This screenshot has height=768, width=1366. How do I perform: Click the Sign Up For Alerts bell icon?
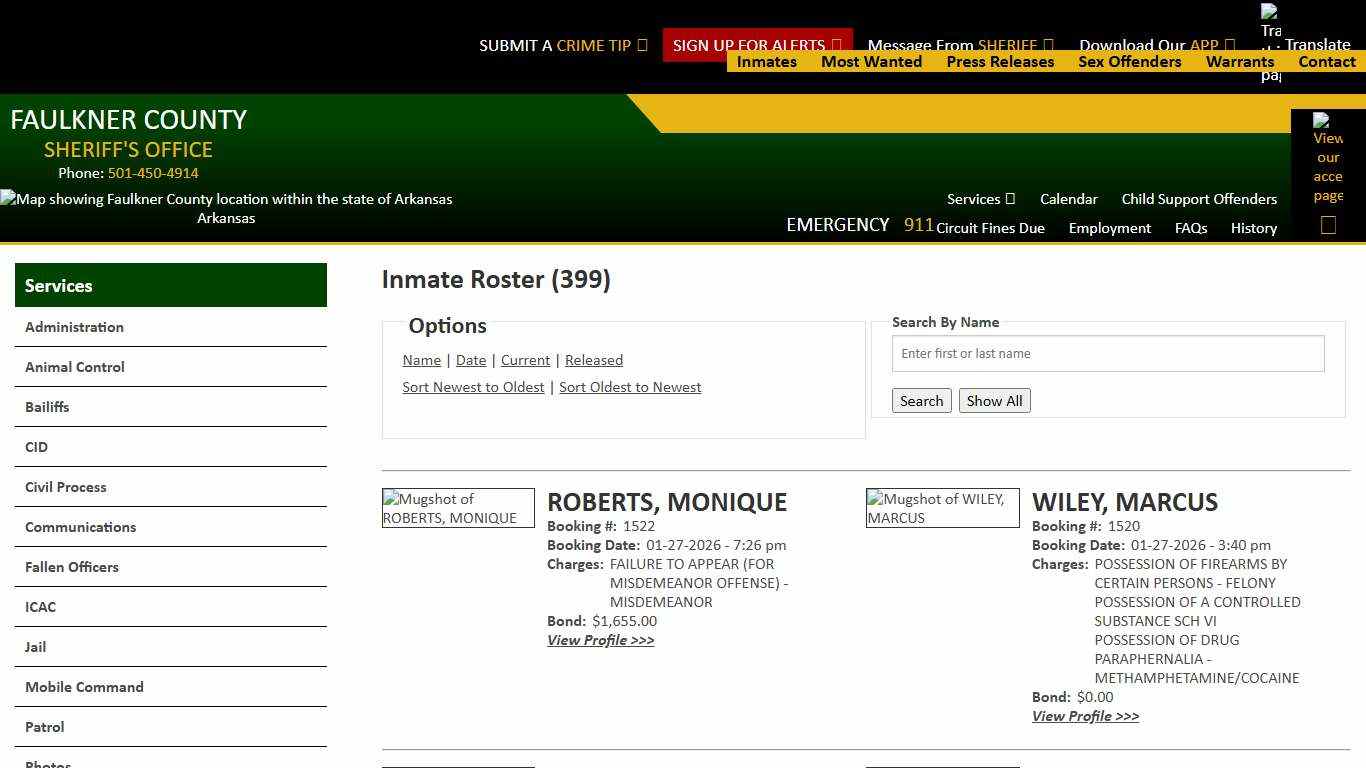[835, 45]
